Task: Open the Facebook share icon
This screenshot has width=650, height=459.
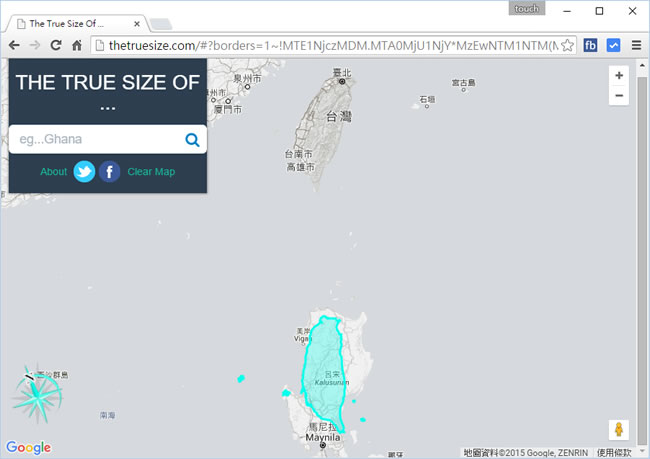Action: [110, 172]
